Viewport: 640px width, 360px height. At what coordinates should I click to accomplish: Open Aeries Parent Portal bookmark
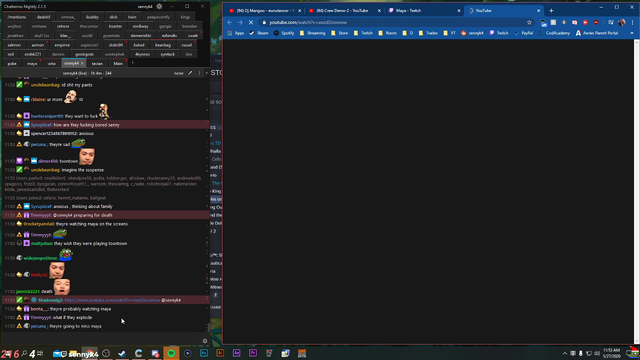pos(597,33)
